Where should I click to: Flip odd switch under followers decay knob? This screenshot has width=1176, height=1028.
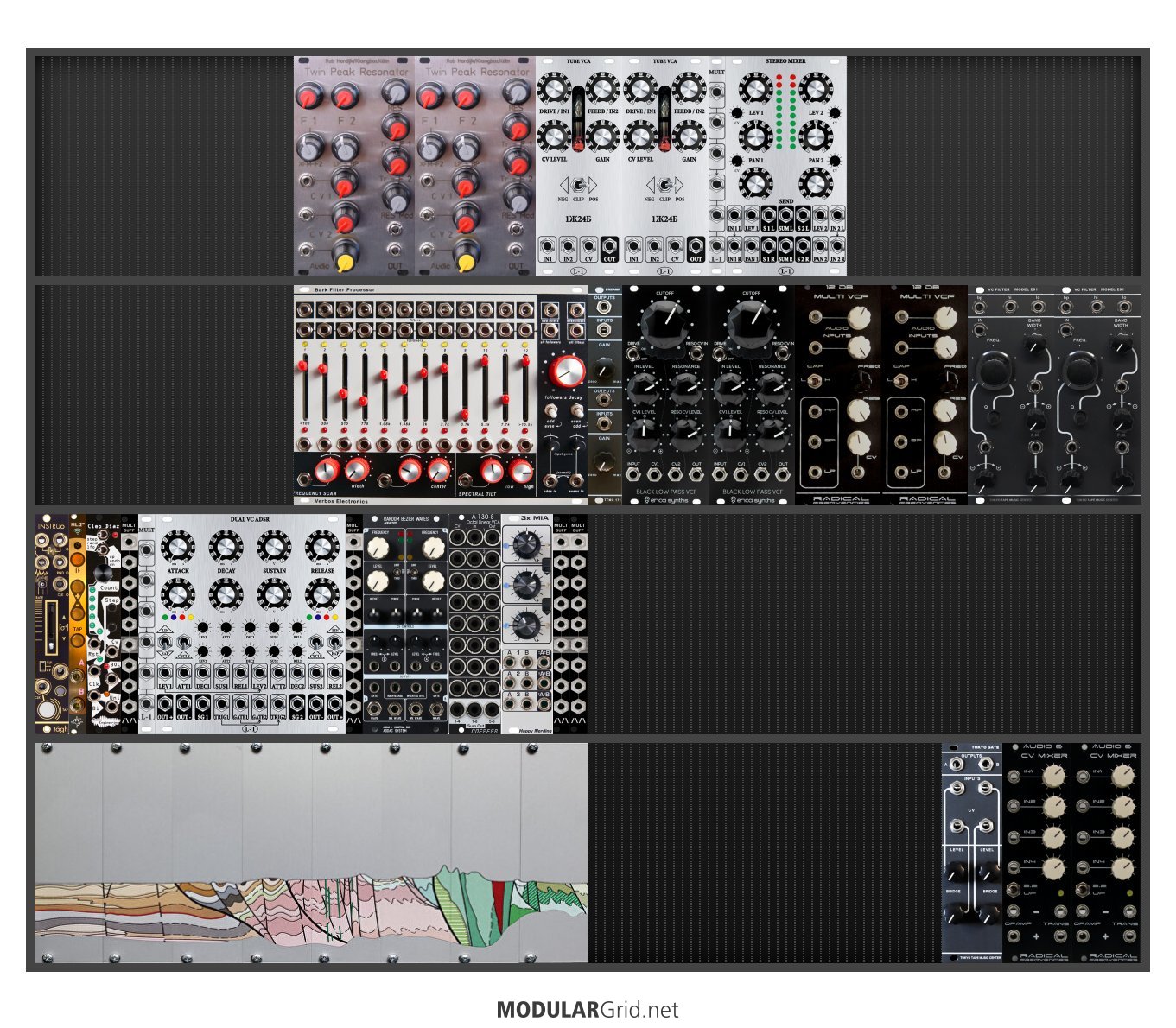pyautogui.click(x=550, y=409)
